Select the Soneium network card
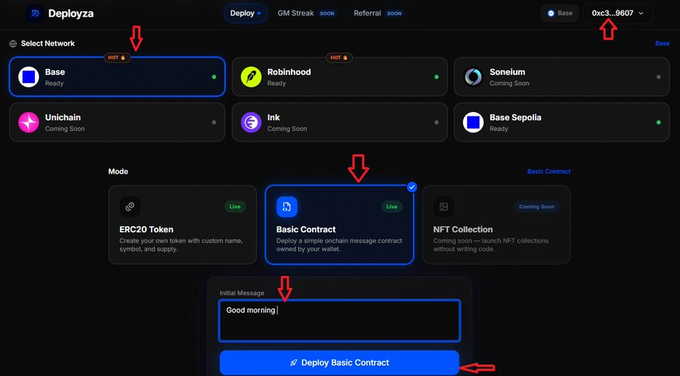 click(562, 77)
